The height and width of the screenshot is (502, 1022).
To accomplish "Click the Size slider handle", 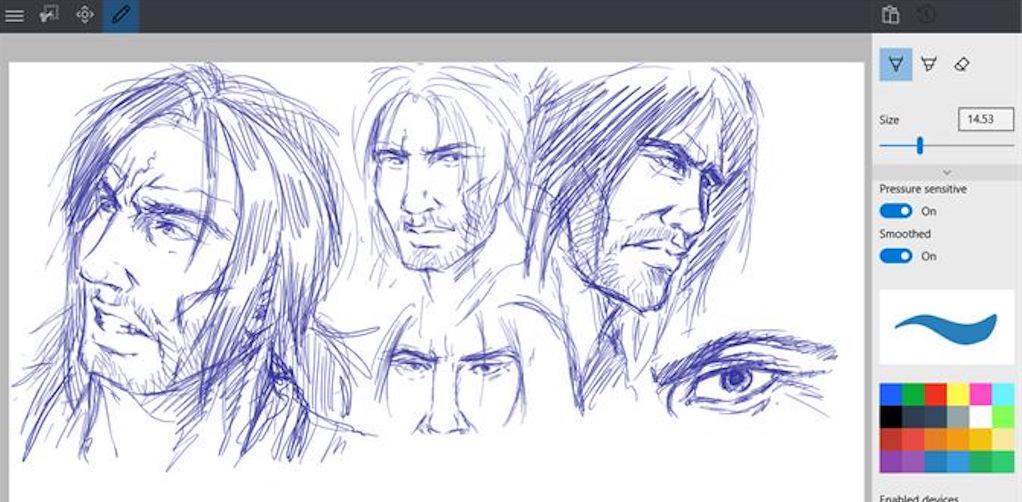I will pyautogui.click(x=919, y=146).
